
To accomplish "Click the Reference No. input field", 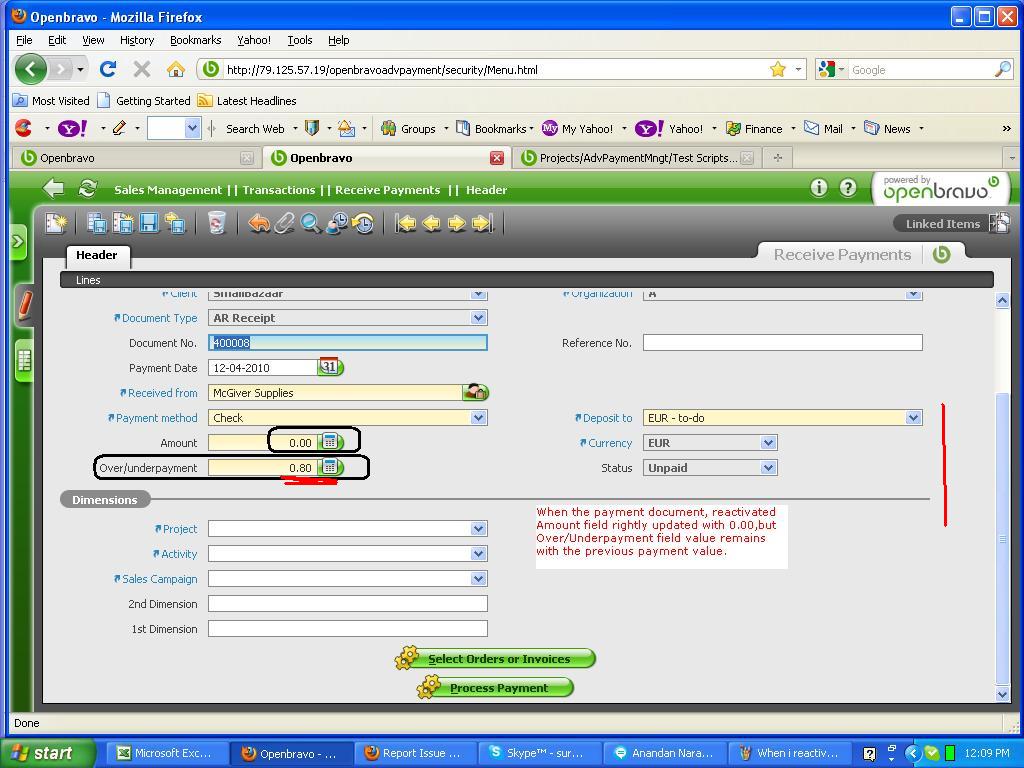I will point(782,342).
